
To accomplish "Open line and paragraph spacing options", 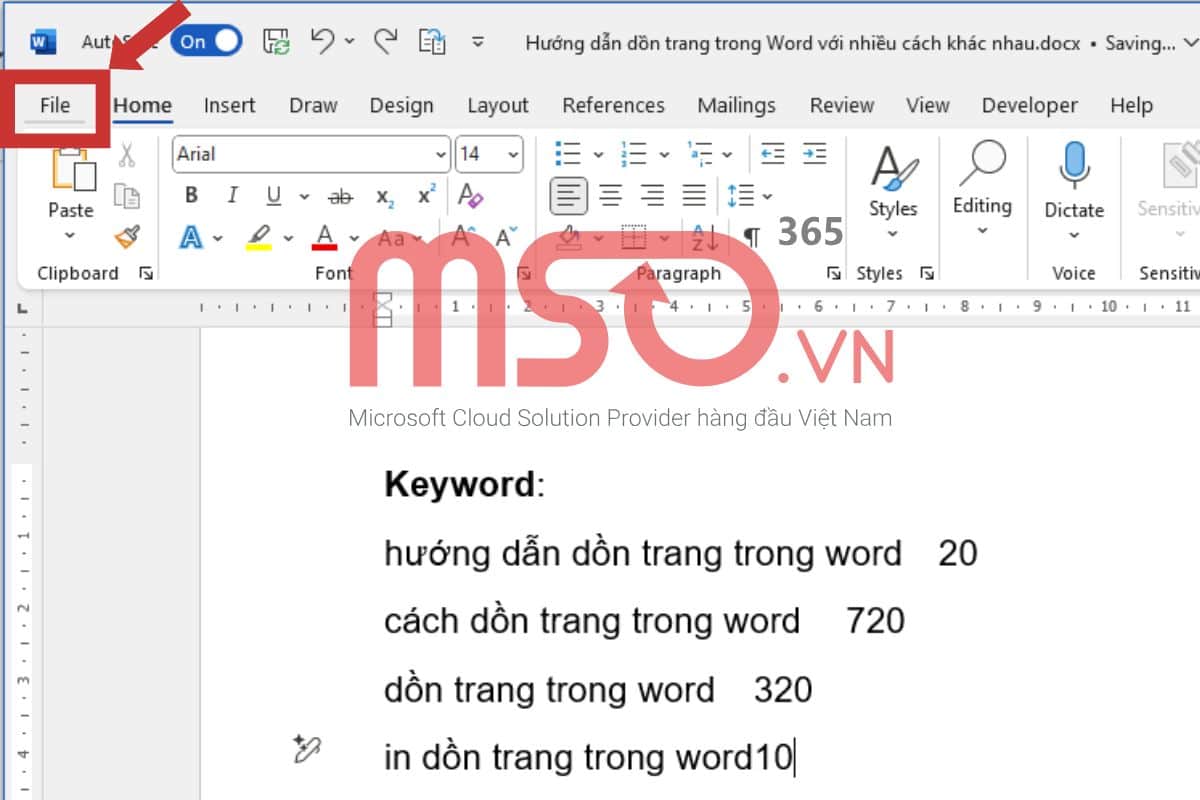I will 749,195.
